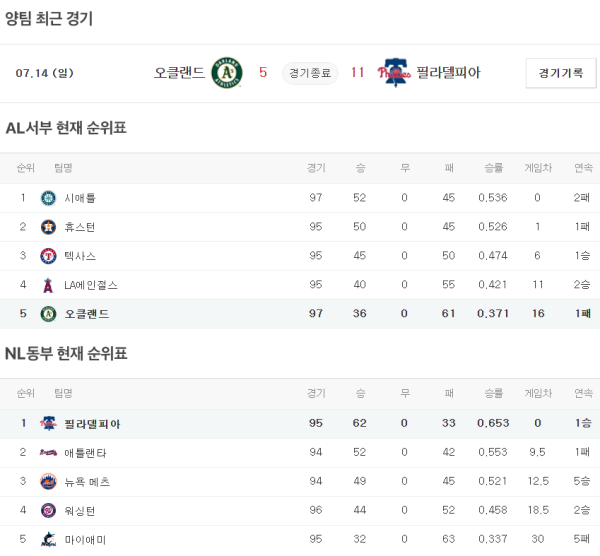
Task: Click the New York Mets team logo
Action: 48,482
